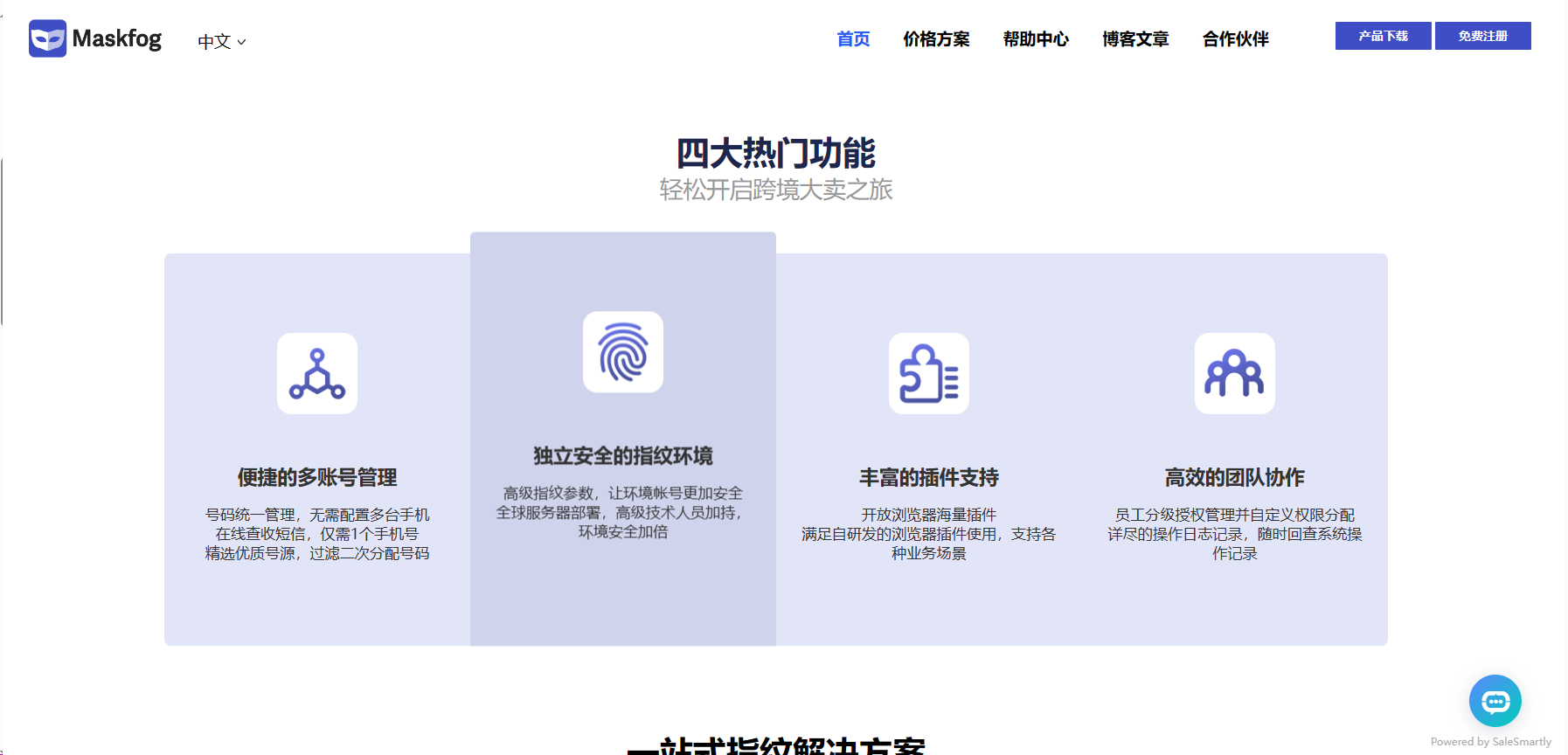This screenshot has height=755, width=1568.
Task: Select the 独立安全的指纹环境 heading
Action: [623, 456]
